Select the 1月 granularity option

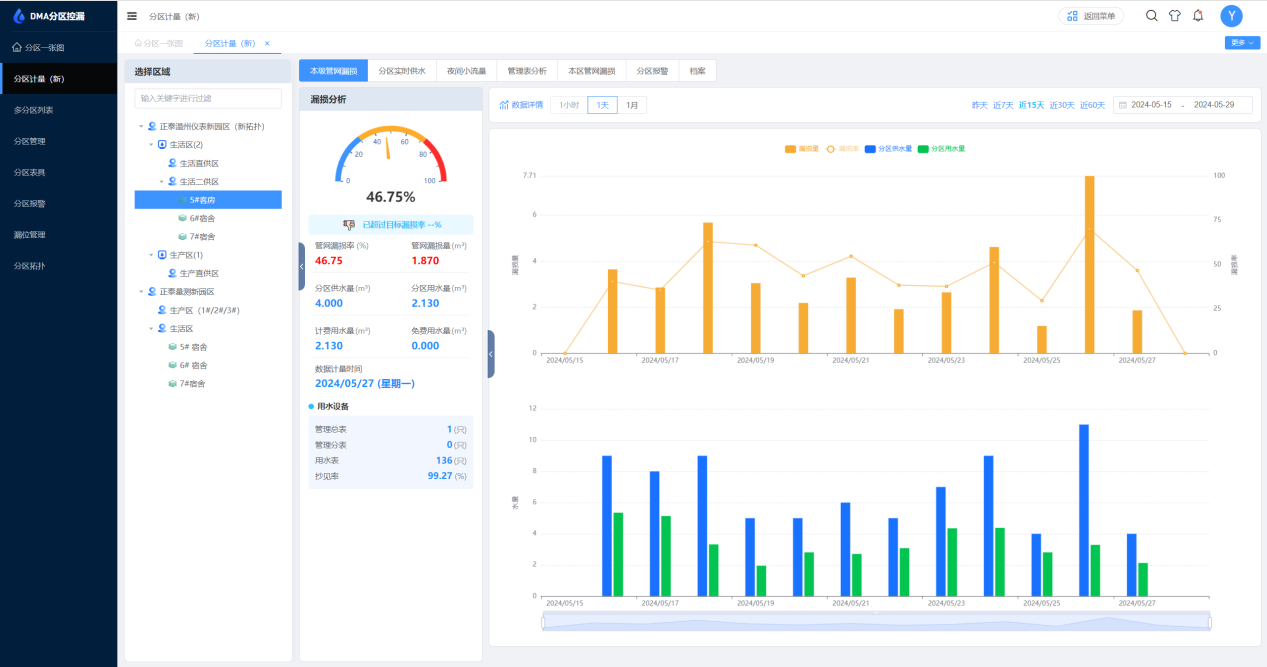click(x=632, y=105)
